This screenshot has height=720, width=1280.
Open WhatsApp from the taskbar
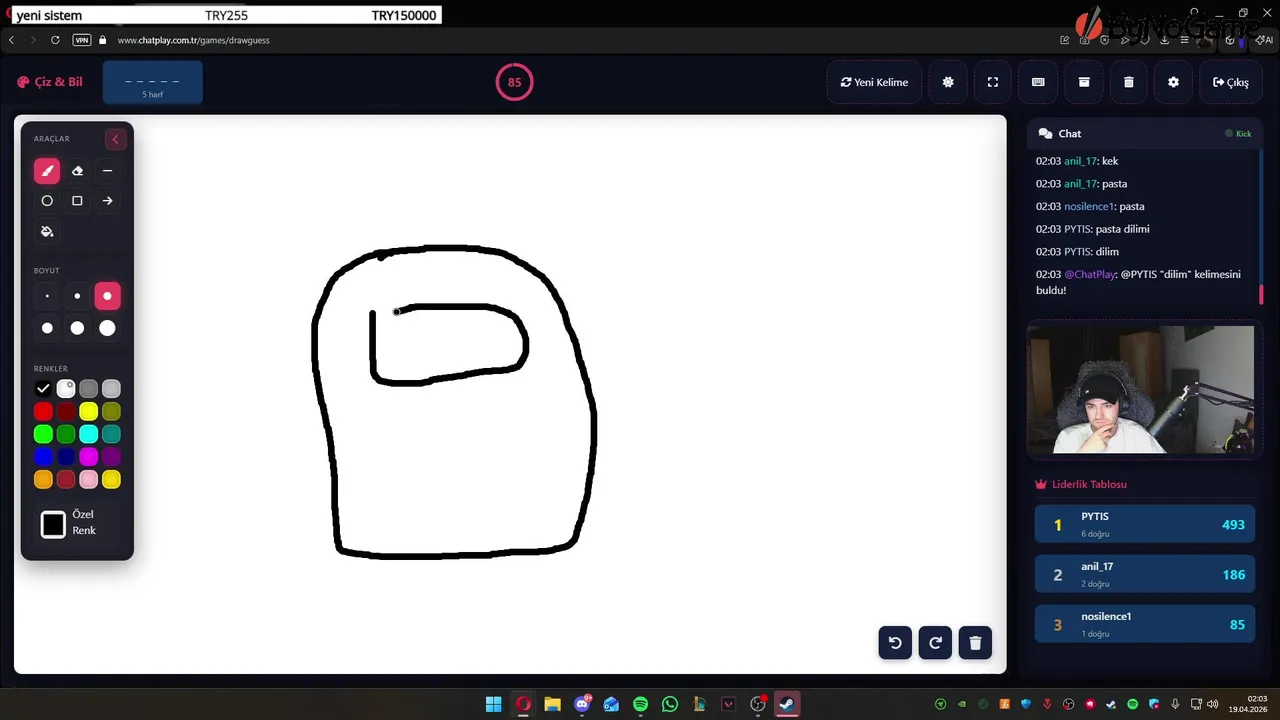click(669, 704)
